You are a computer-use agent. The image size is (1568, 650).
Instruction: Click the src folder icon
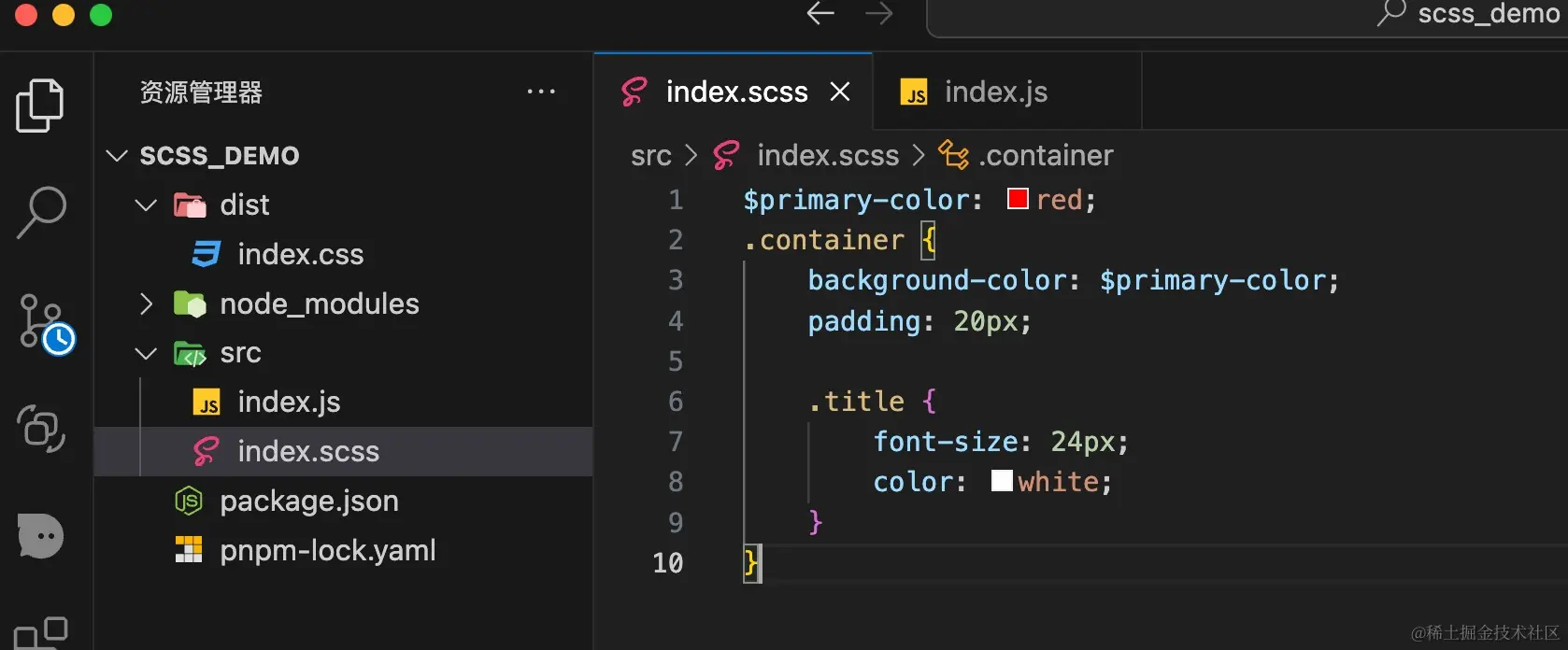[190, 353]
